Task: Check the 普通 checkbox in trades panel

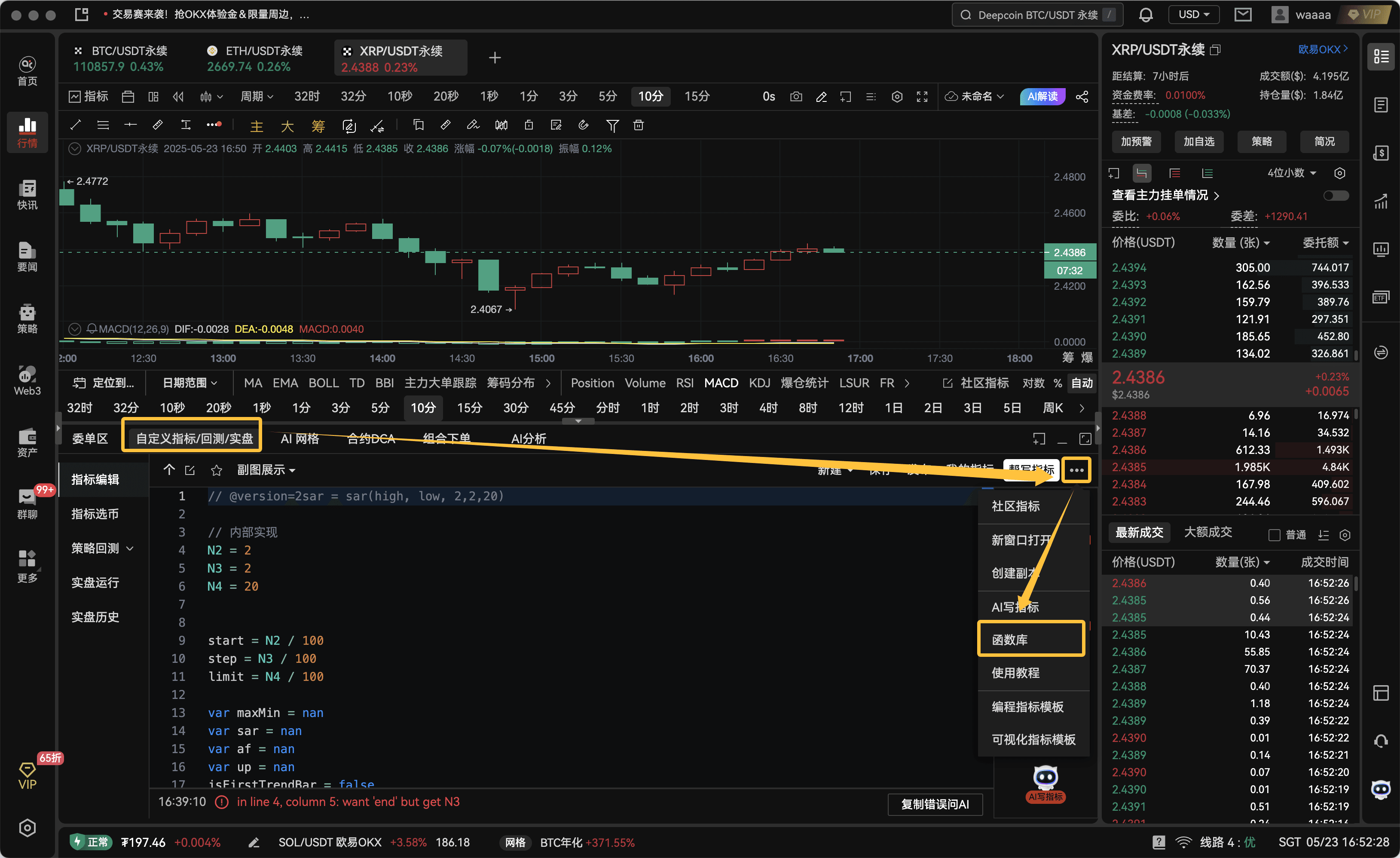Action: click(x=1274, y=535)
